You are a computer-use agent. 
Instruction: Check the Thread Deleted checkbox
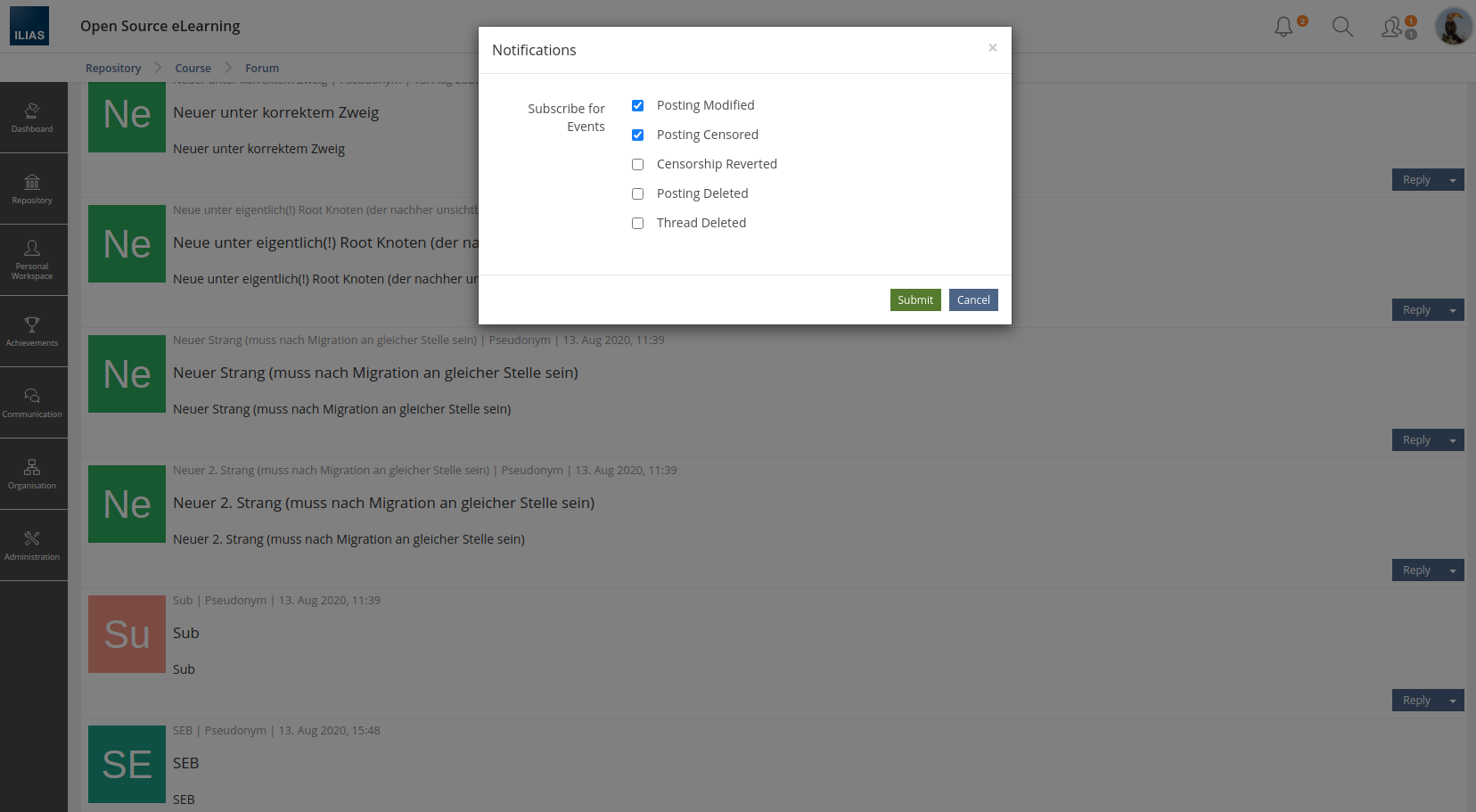(637, 223)
